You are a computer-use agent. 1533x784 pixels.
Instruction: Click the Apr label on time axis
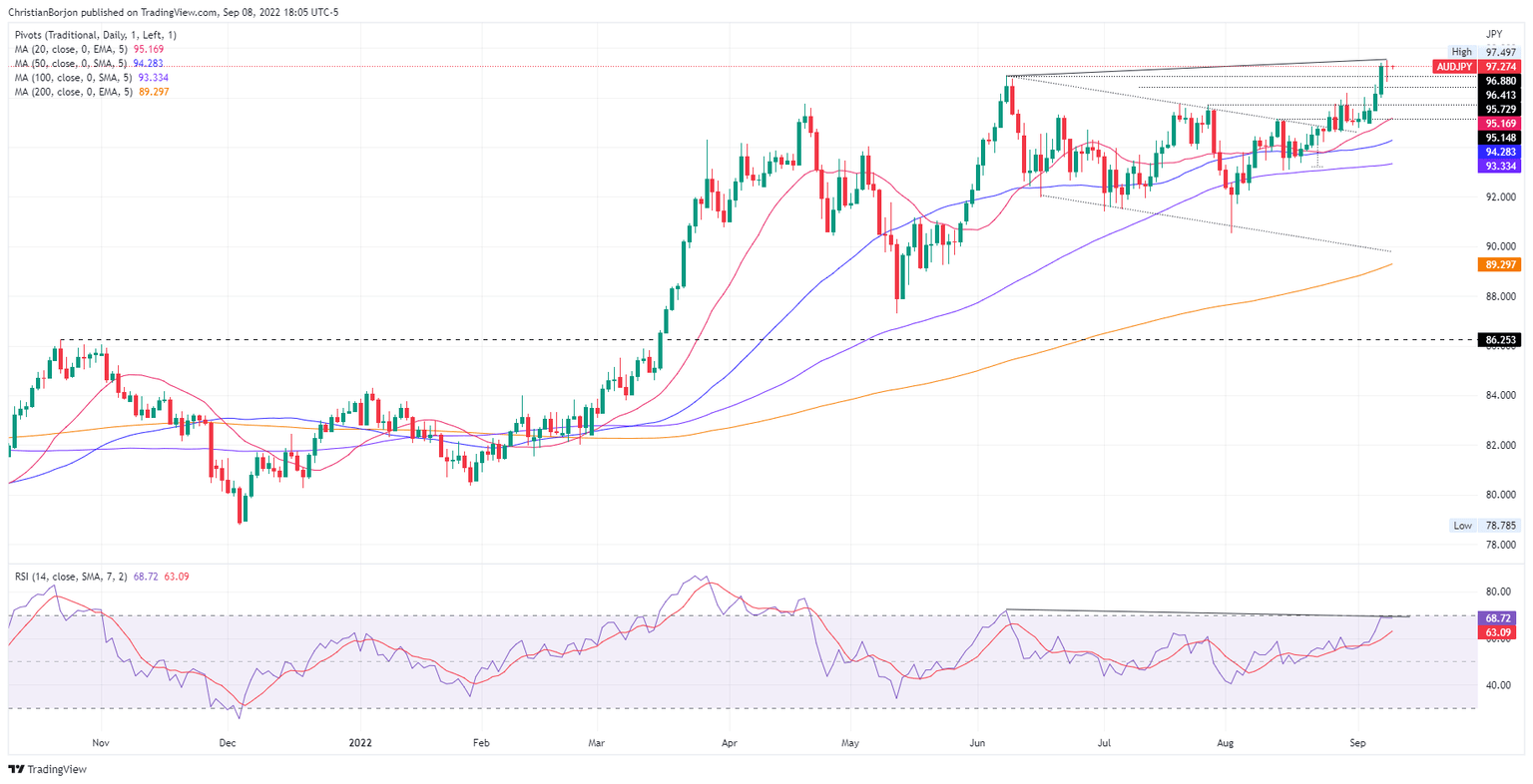tap(729, 743)
